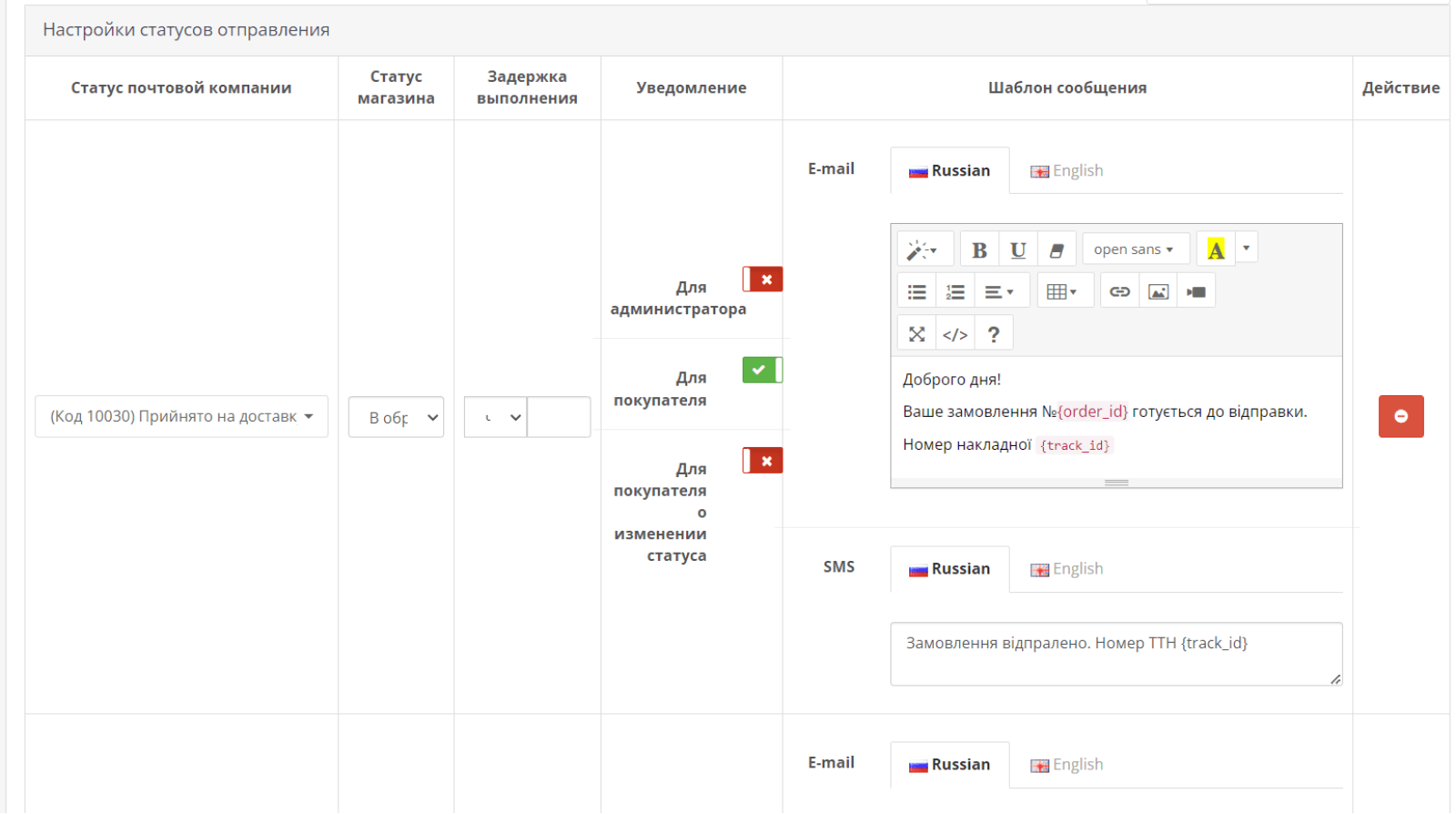Select the English tab for SMS
The image size is (1456, 814).
[x=1067, y=569]
